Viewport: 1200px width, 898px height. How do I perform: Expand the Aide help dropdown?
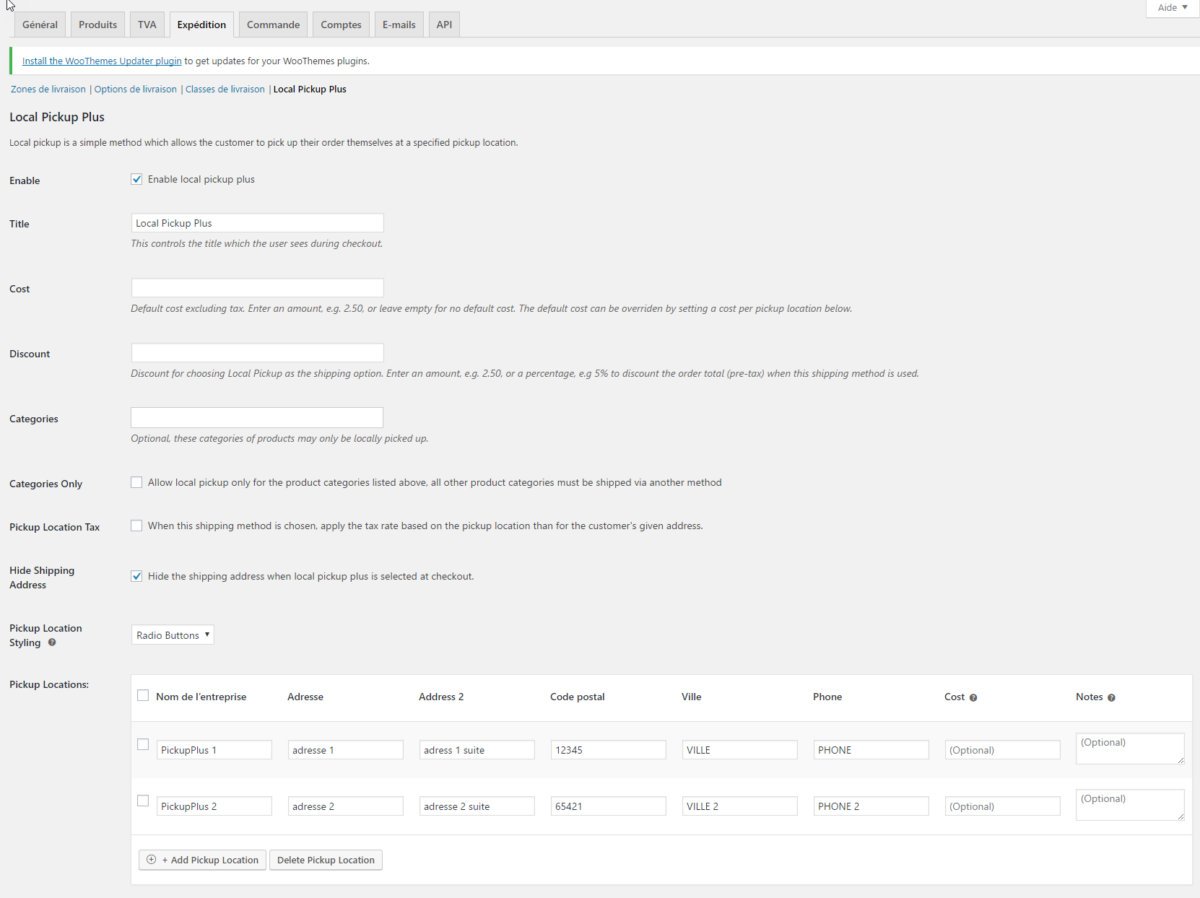(x=1172, y=7)
